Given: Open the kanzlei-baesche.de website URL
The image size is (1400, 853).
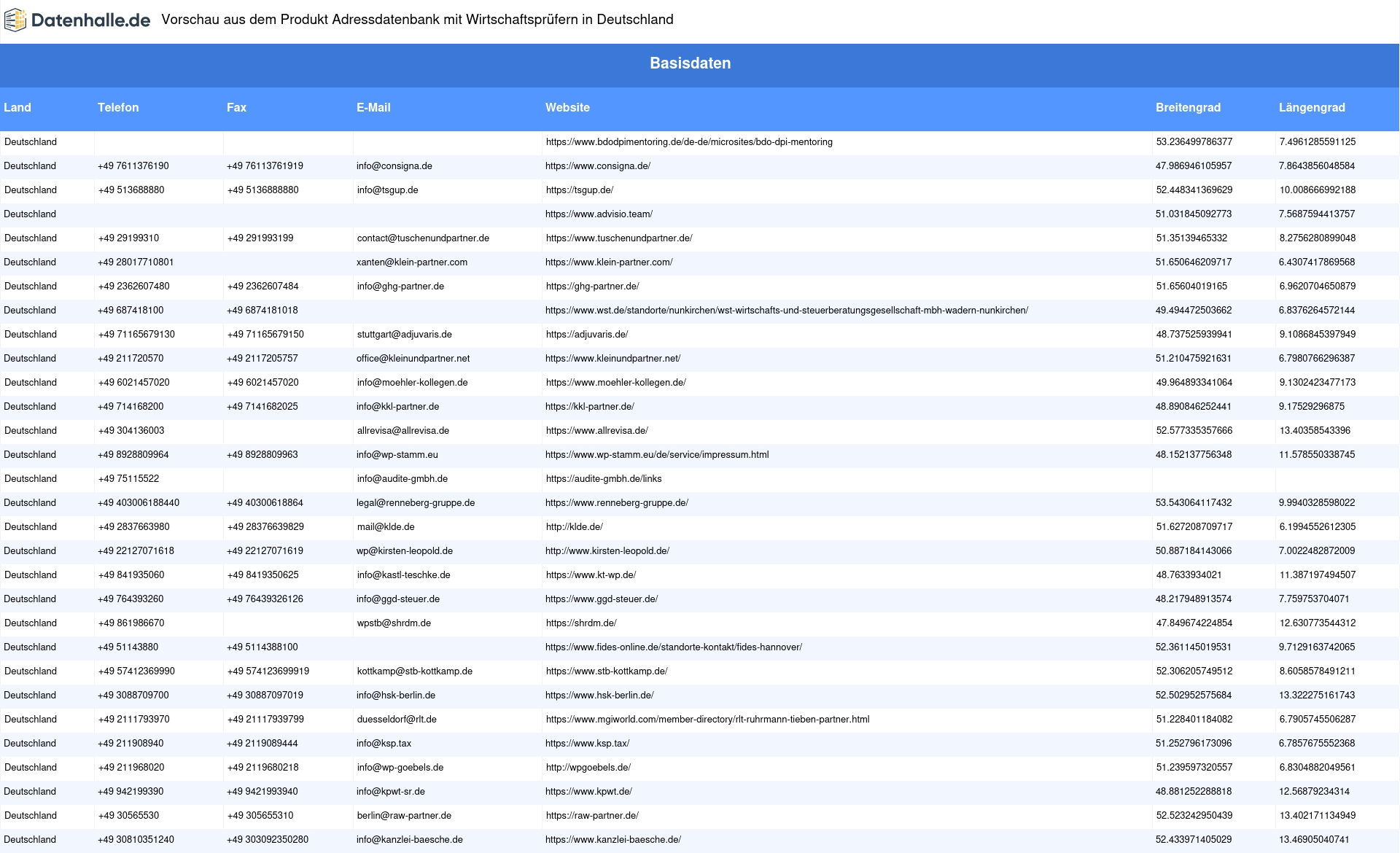Looking at the screenshot, I should [x=613, y=840].
